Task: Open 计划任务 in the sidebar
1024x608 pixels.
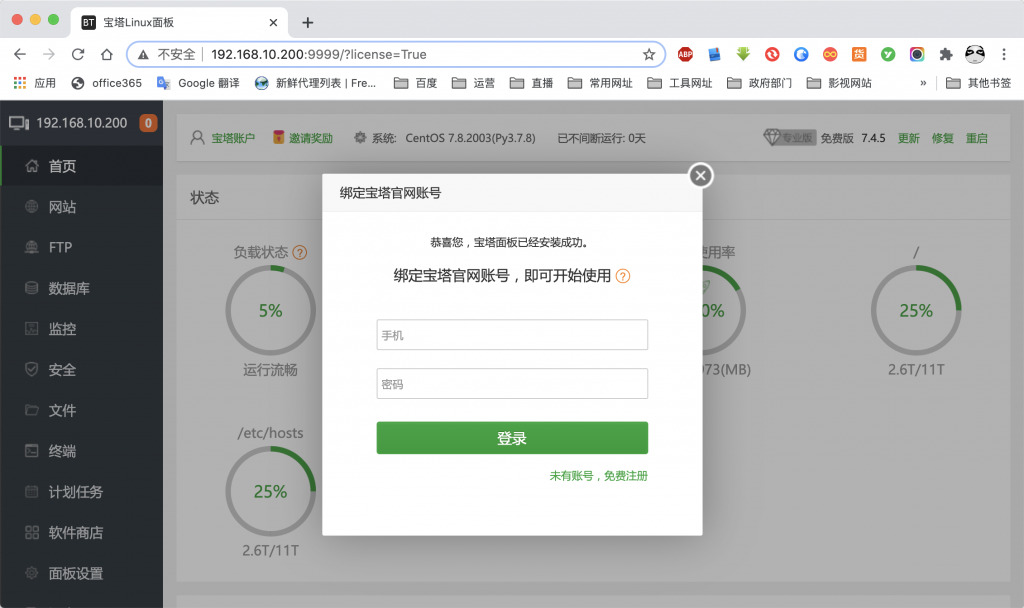Action: tap(82, 492)
